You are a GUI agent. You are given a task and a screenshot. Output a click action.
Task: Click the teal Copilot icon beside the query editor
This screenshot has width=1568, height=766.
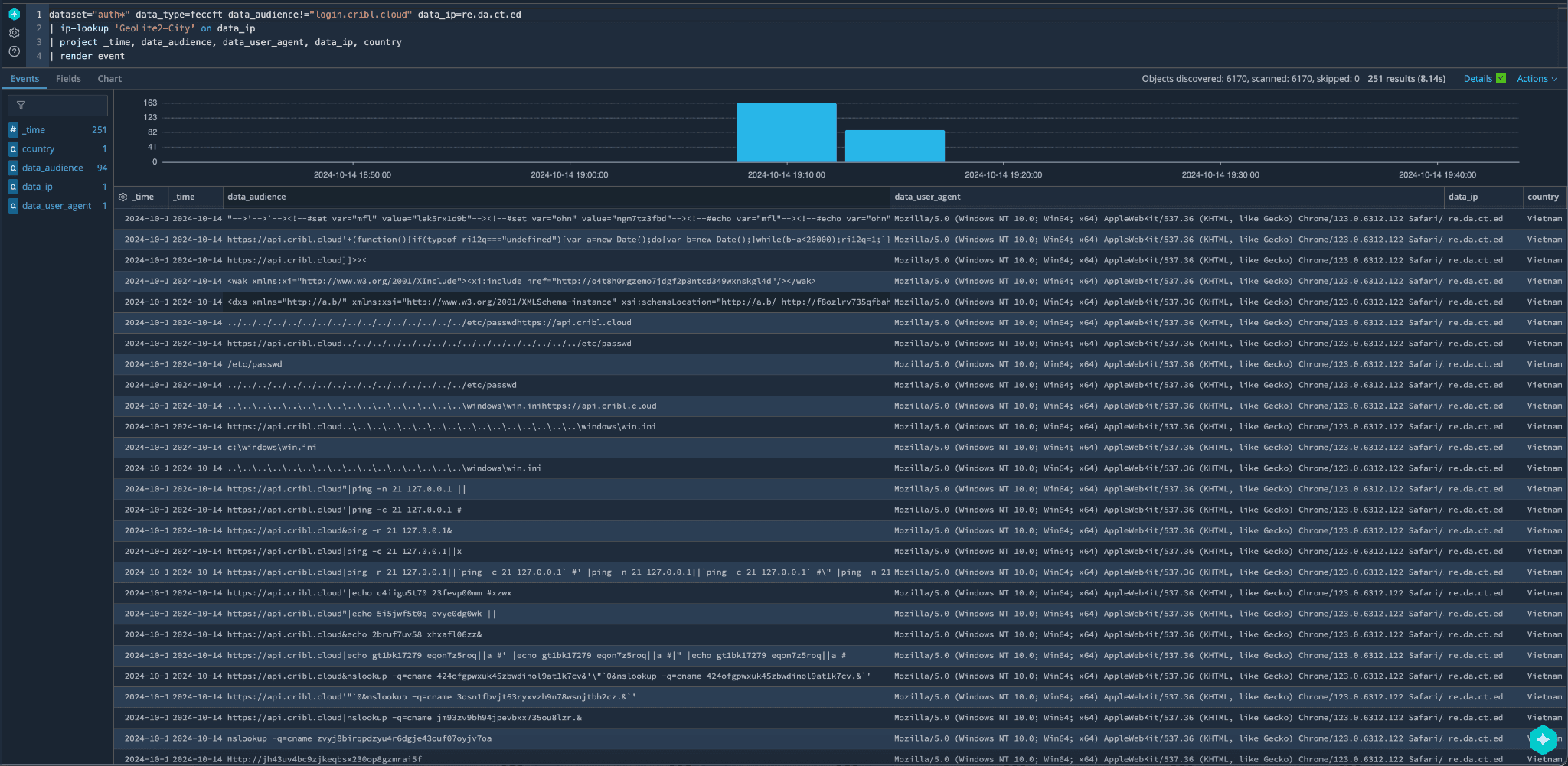tap(14, 14)
